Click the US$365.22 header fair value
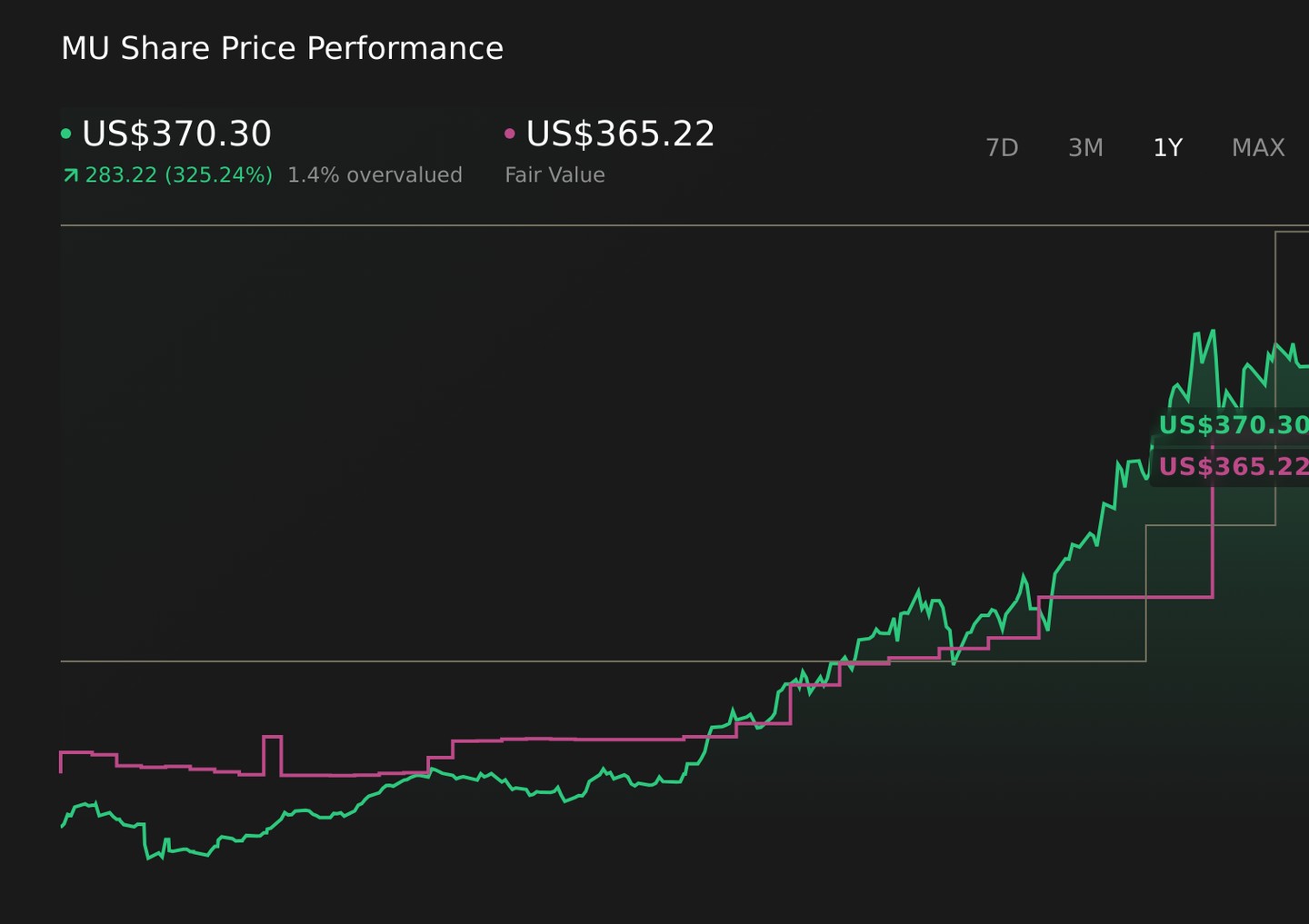The width and height of the screenshot is (1309, 924). [x=621, y=134]
